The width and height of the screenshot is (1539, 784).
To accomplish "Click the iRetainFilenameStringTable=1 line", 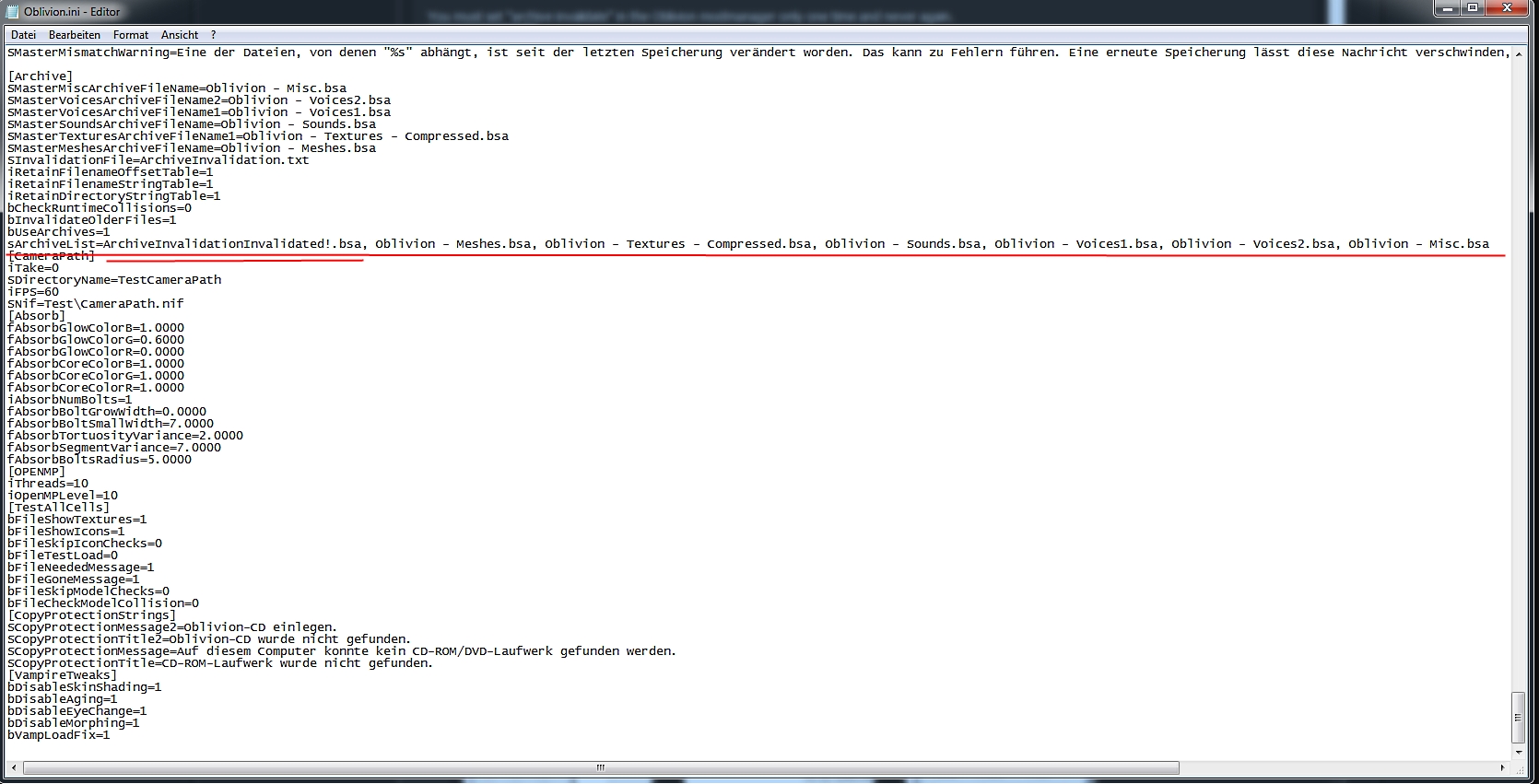I will [x=111, y=184].
